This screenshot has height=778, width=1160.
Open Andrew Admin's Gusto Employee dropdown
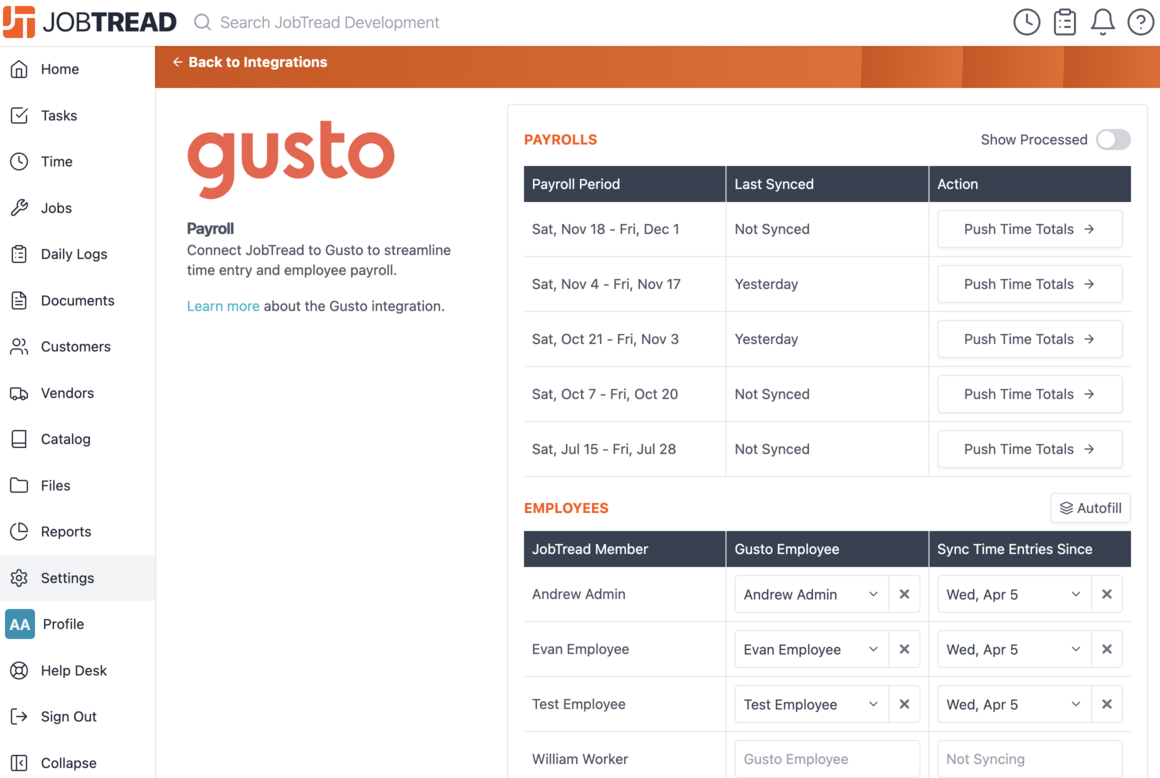point(812,594)
